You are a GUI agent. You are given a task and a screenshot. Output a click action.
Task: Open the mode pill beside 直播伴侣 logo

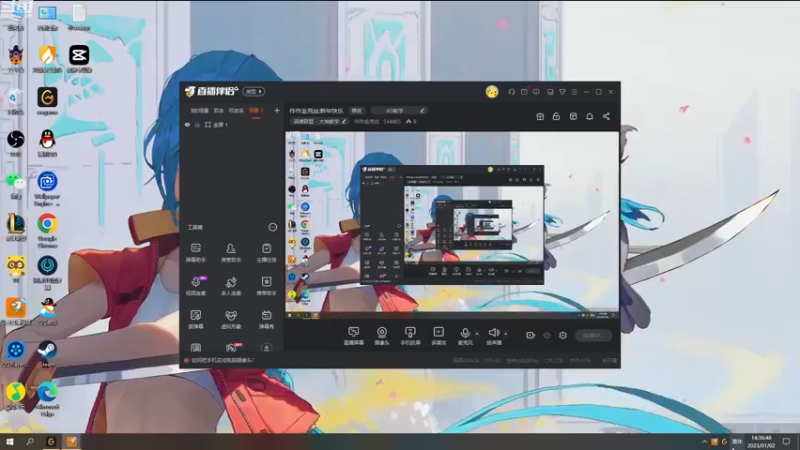254,91
